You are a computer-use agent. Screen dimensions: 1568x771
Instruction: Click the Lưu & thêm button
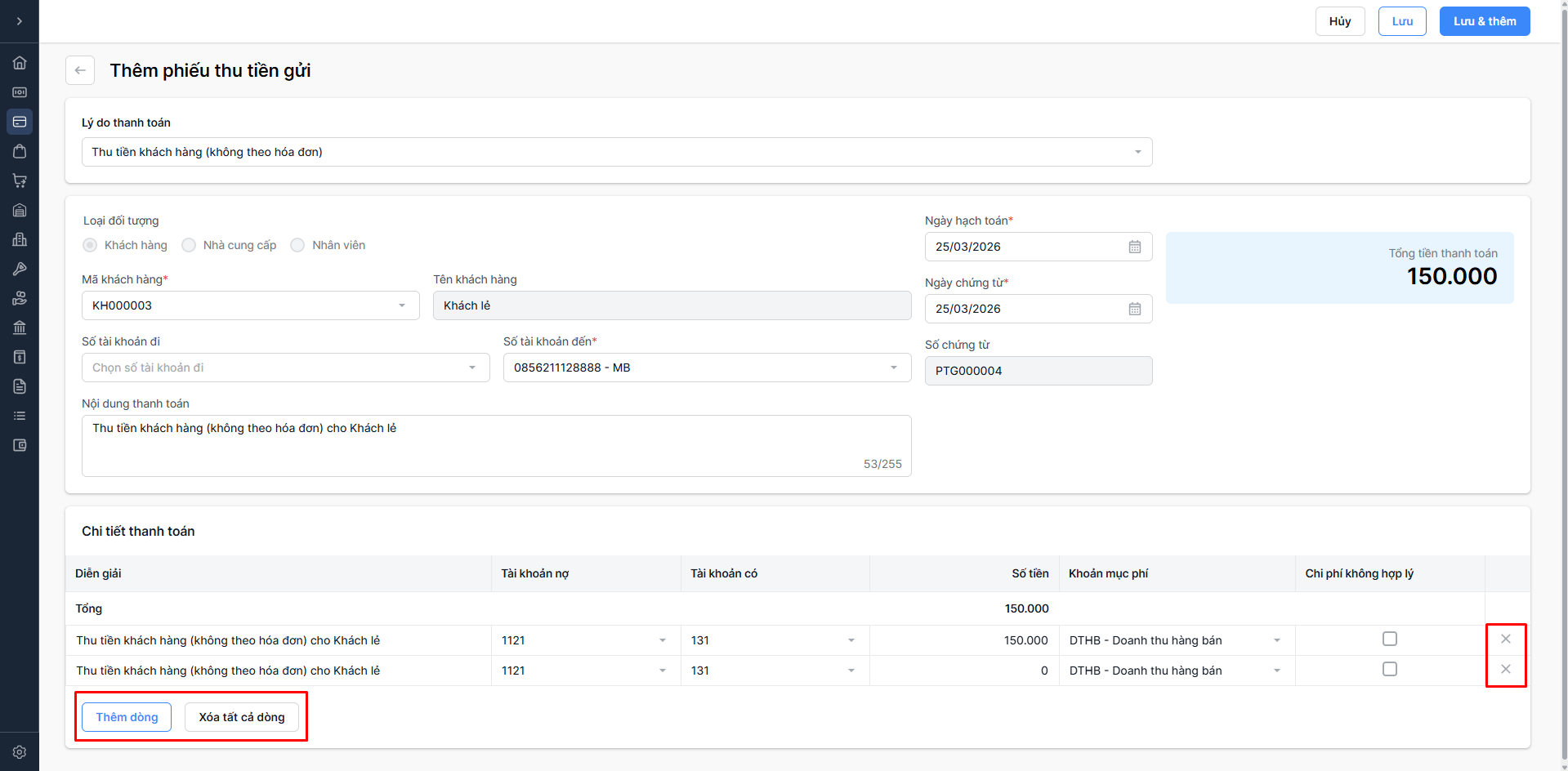click(1484, 21)
